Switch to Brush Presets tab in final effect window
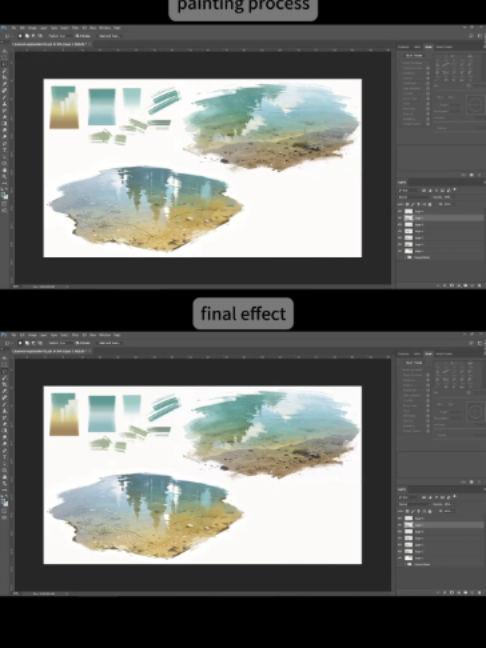 (x=444, y=354)
